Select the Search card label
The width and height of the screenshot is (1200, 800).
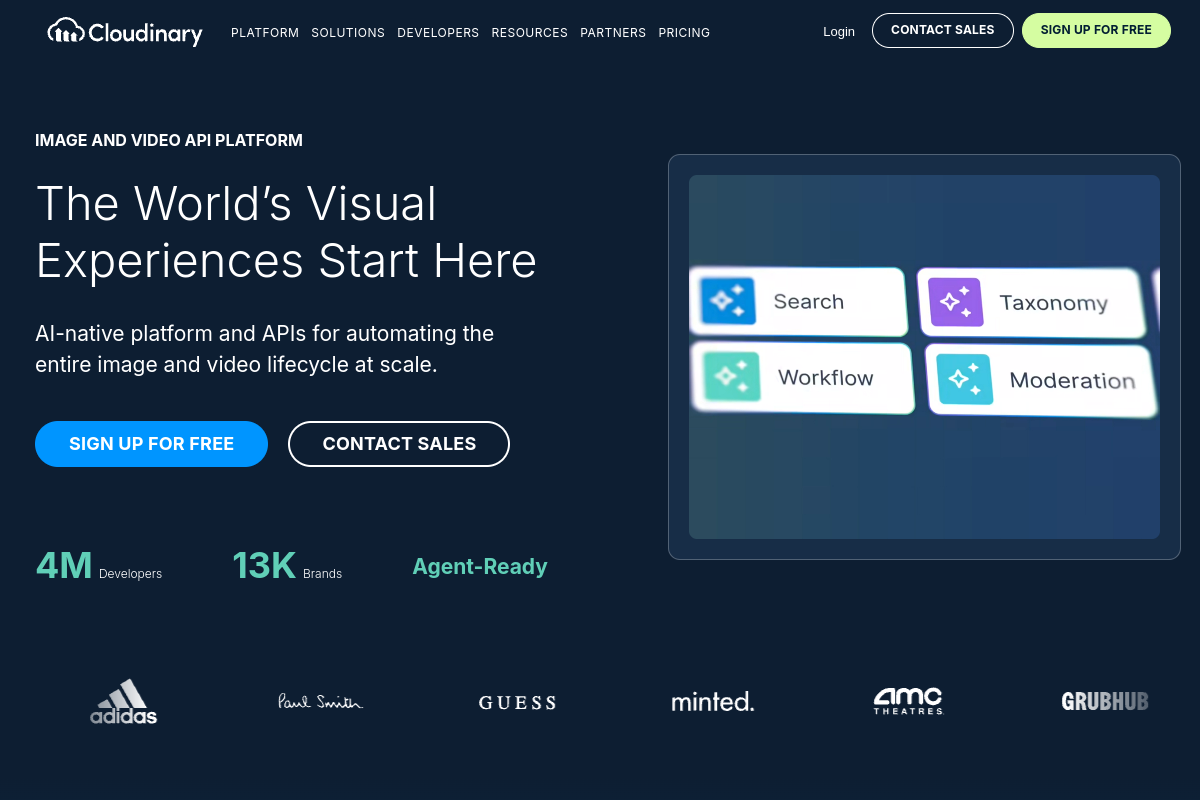pyautogui.click(x=809, y=302)
